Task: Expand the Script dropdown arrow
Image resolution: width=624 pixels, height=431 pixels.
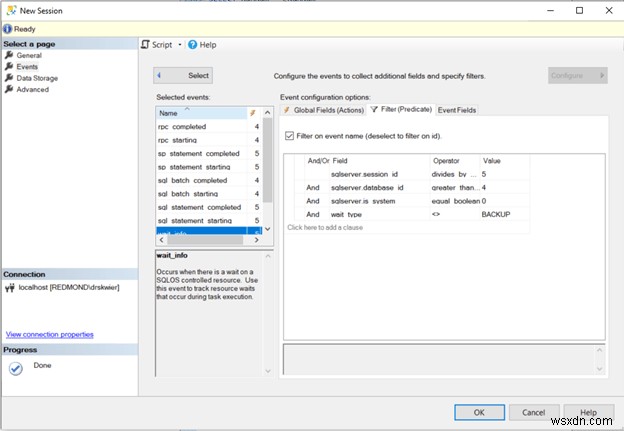Action: pyautogui.click(x=180, y=45)
